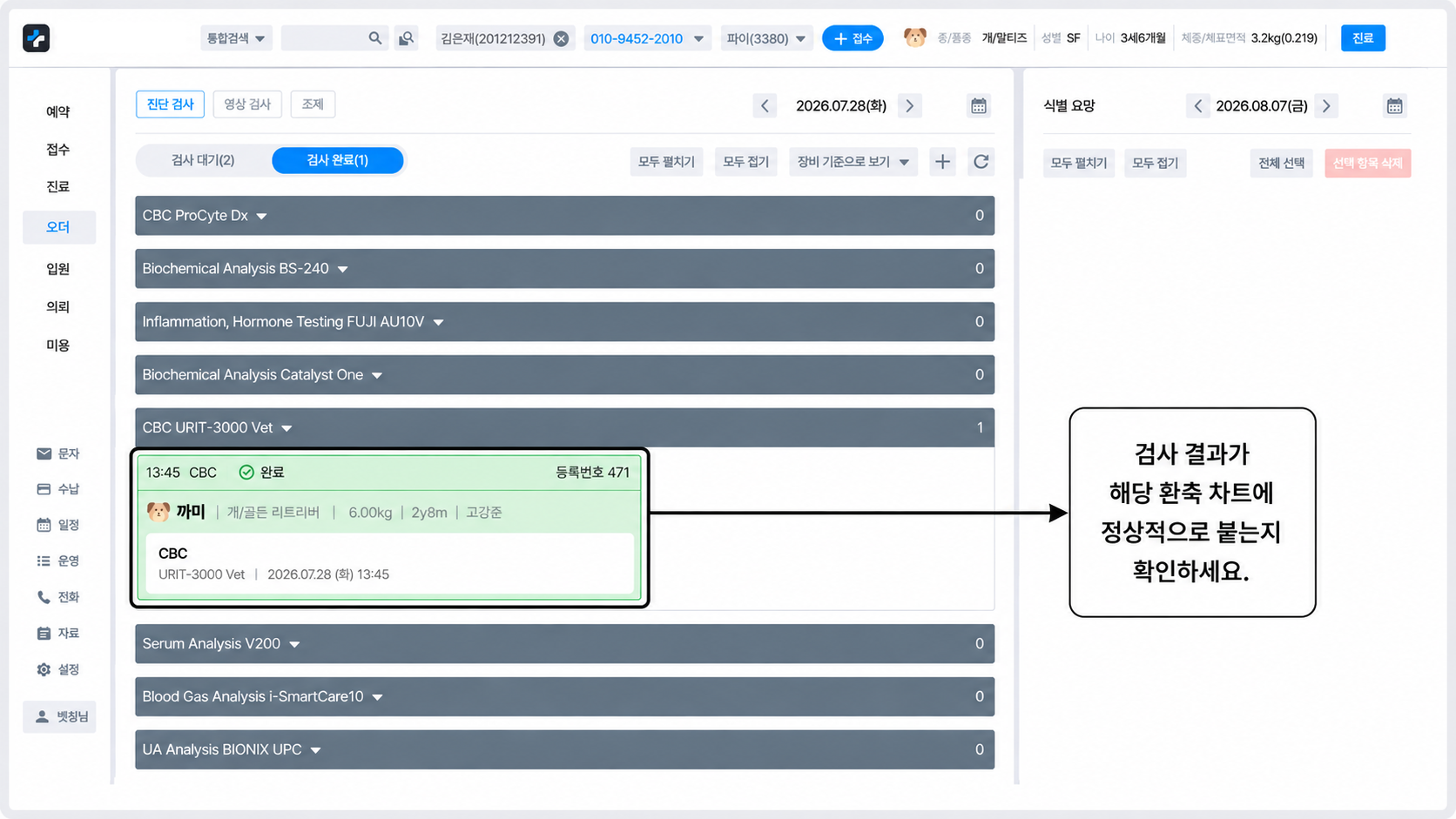Click 모두 펼치기 in the test panel

point(666,162)
